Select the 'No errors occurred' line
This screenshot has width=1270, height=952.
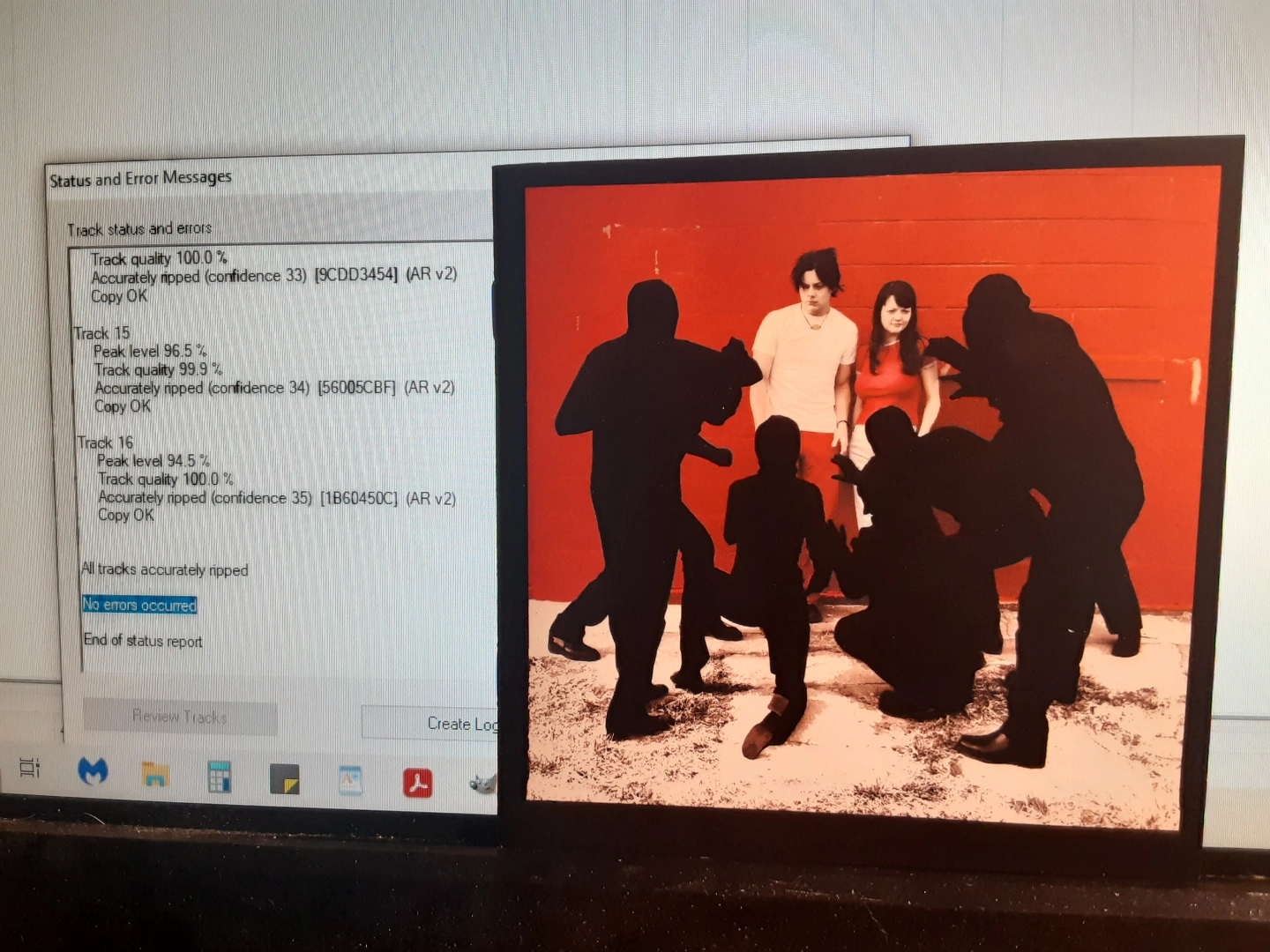tap(139, 605)
